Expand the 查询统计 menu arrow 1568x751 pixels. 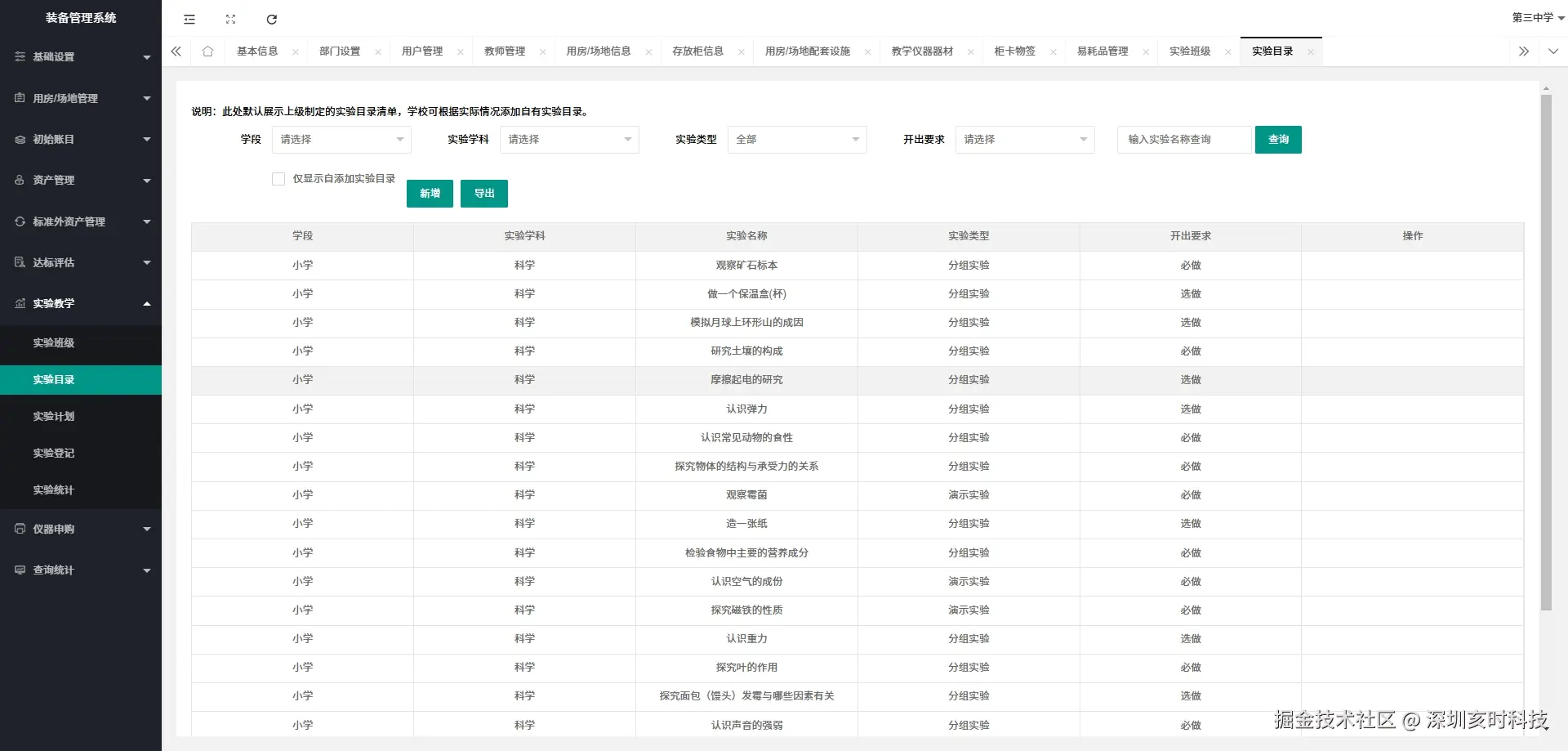tap(147, 570)
